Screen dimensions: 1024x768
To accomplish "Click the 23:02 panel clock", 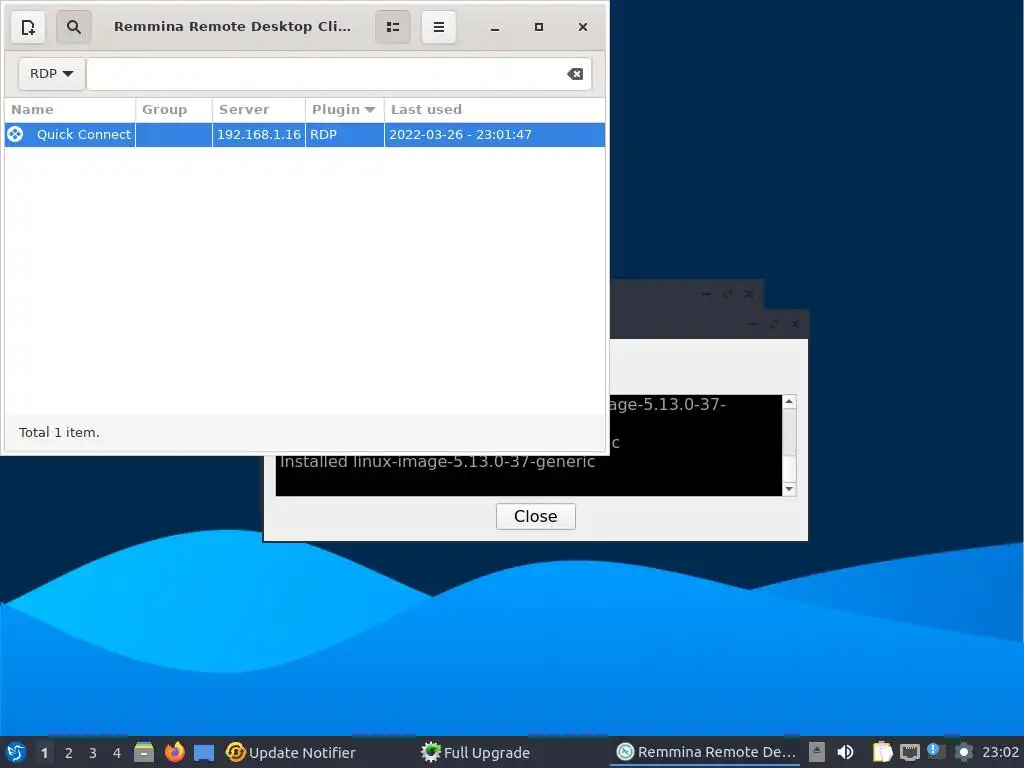I will click(1000, 752).
